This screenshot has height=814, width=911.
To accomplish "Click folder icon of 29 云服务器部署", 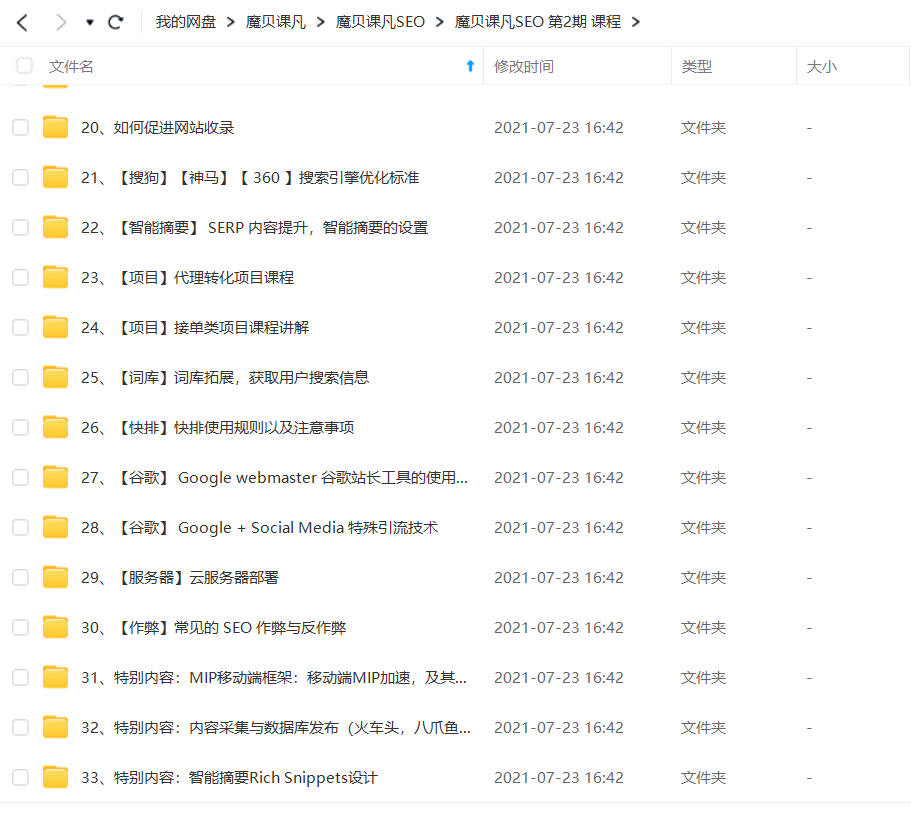I will coord(55,576).
